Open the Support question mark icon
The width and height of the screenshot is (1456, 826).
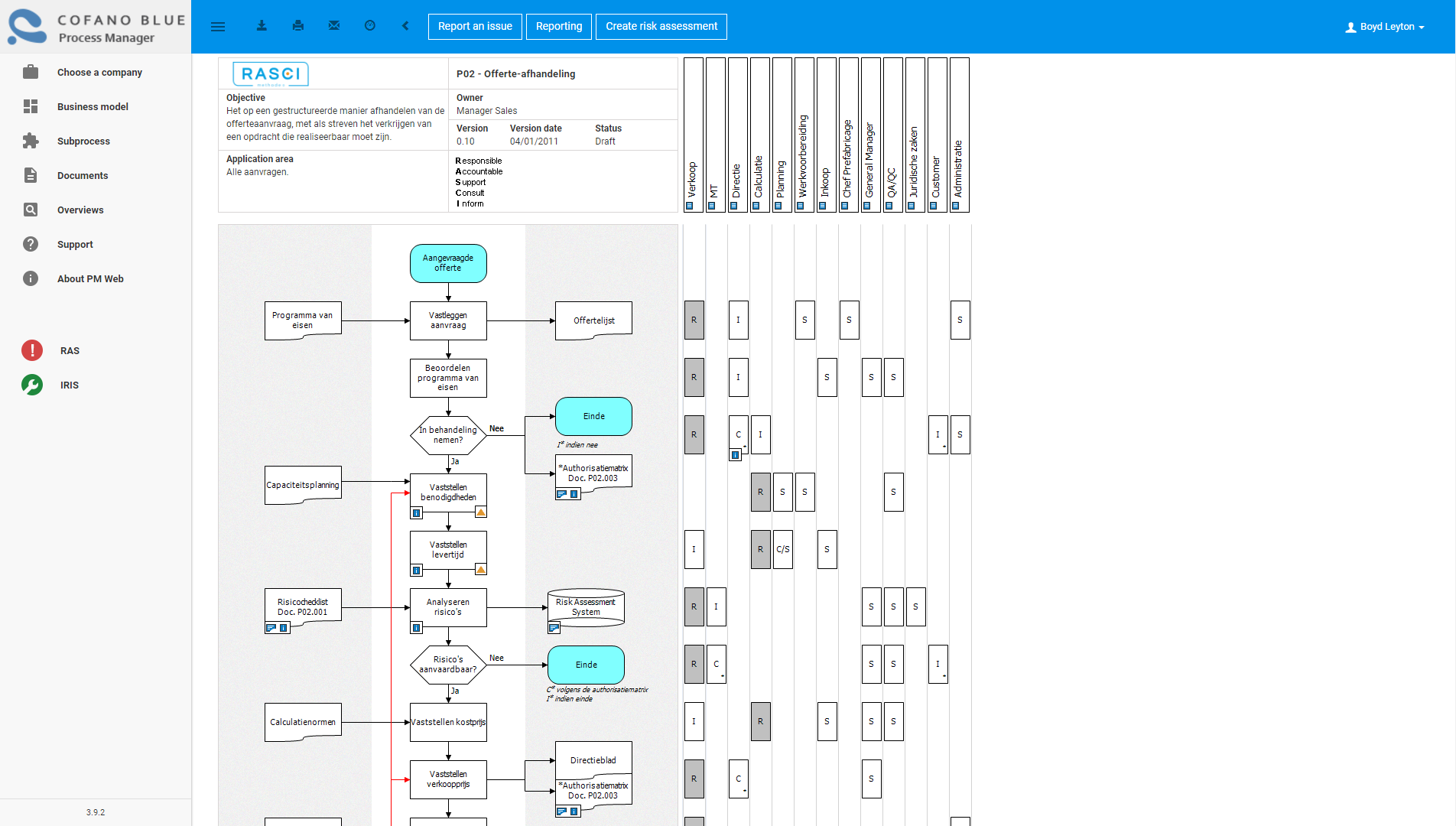[x=31, y=244]
